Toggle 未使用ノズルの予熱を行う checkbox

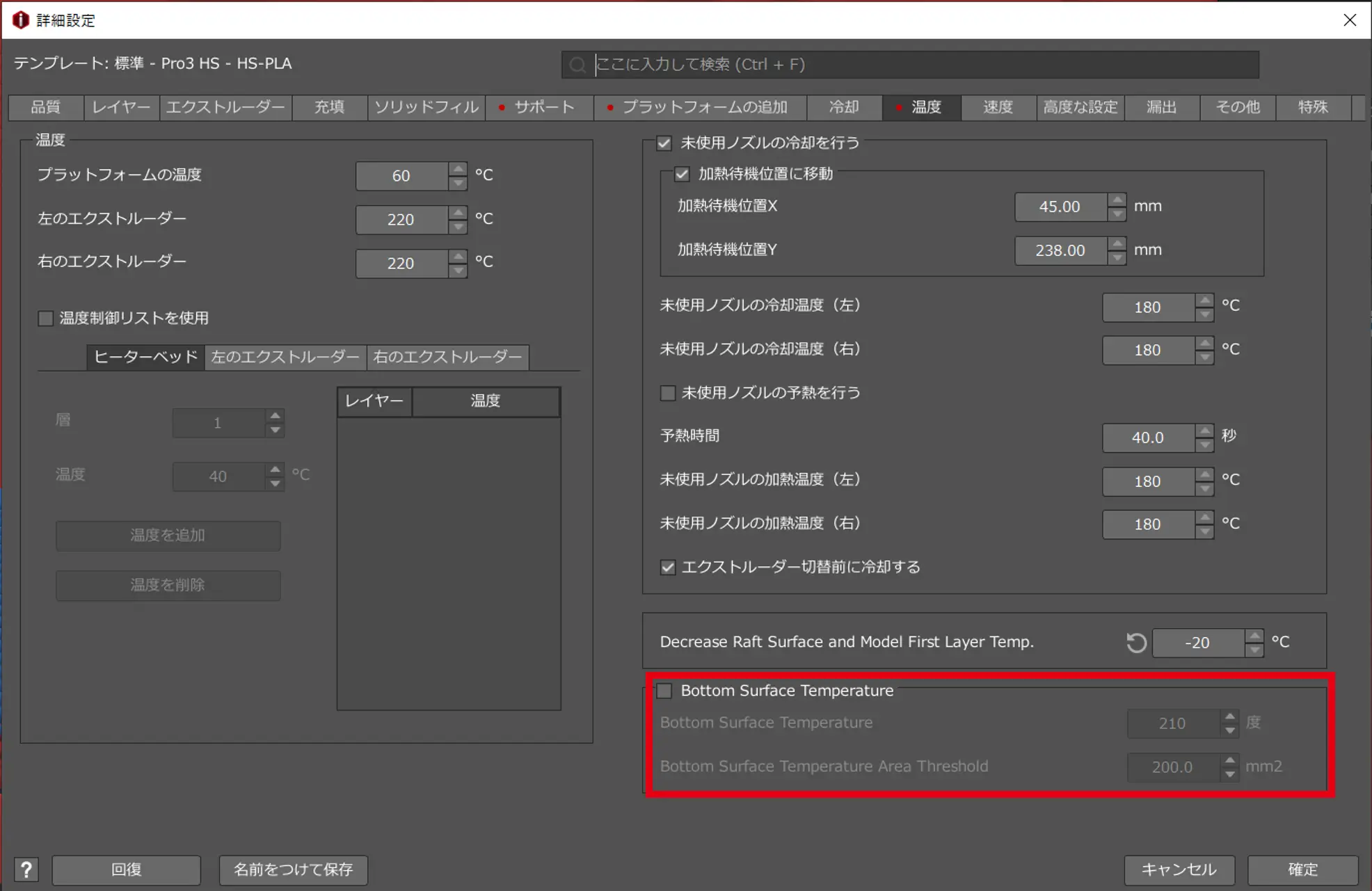[x=668, y=393]
